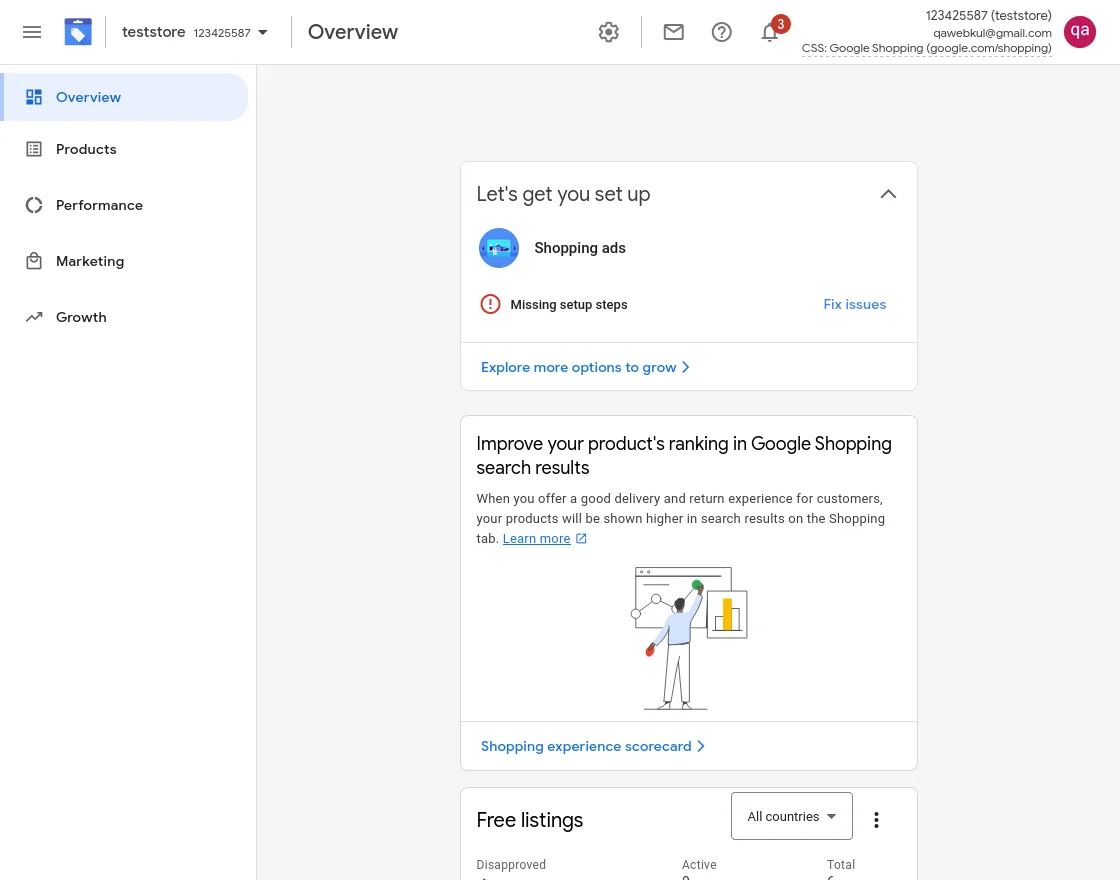
Task: Click the Shopping ads icon
Action: tap(499, 248)
